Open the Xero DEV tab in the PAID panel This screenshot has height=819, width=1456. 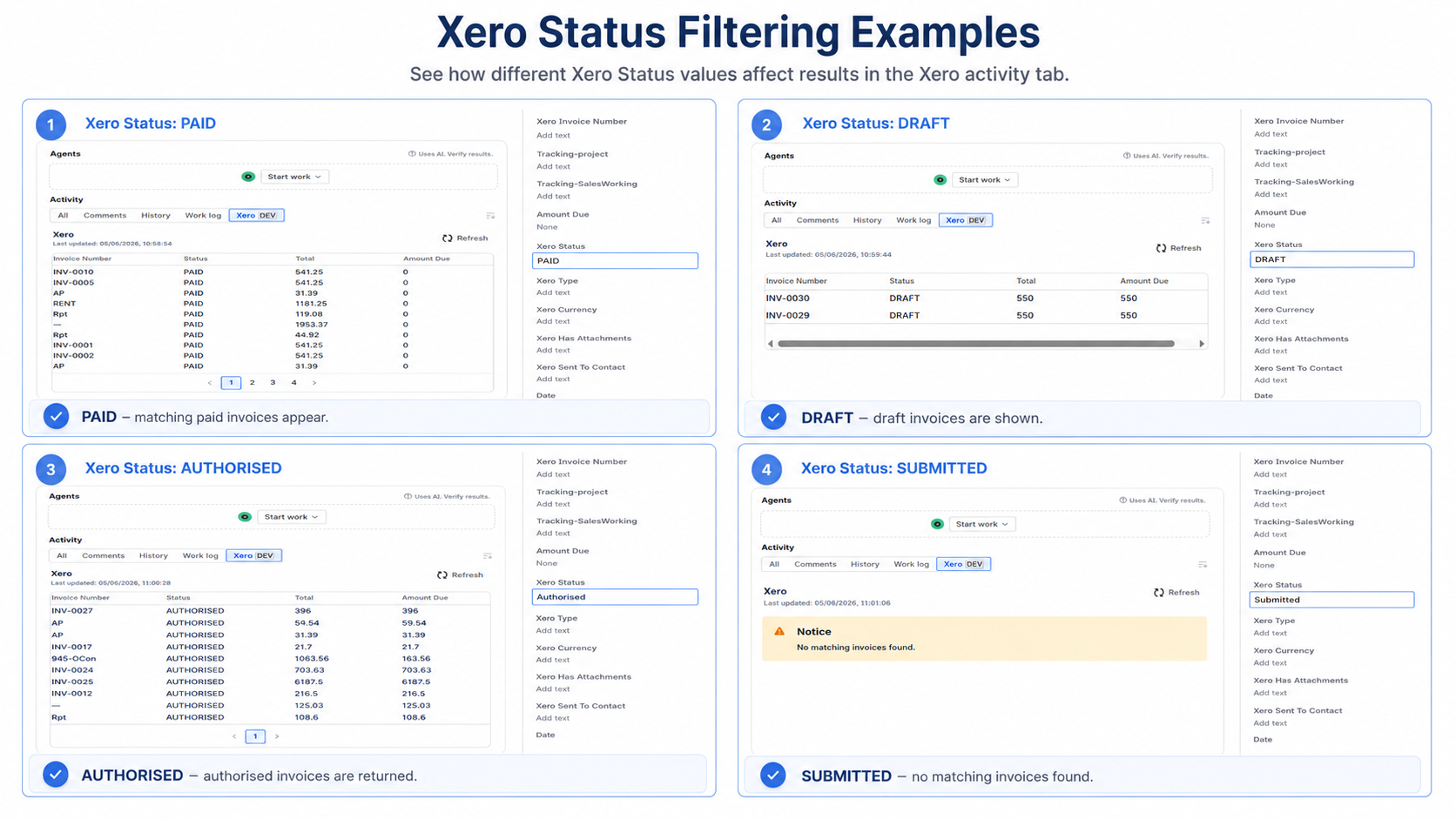click(x=257, y=216)
